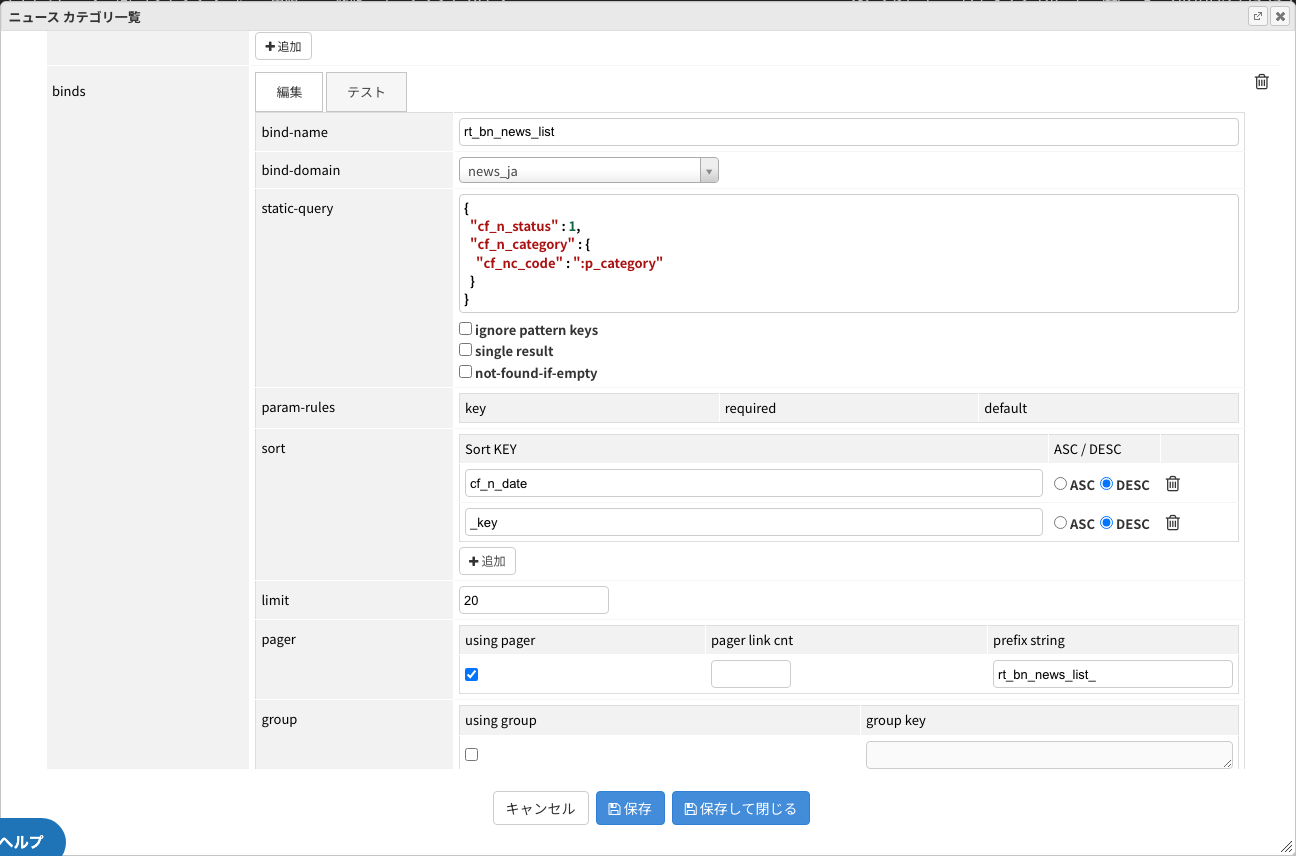Click the "group key" header

point(896,720)
